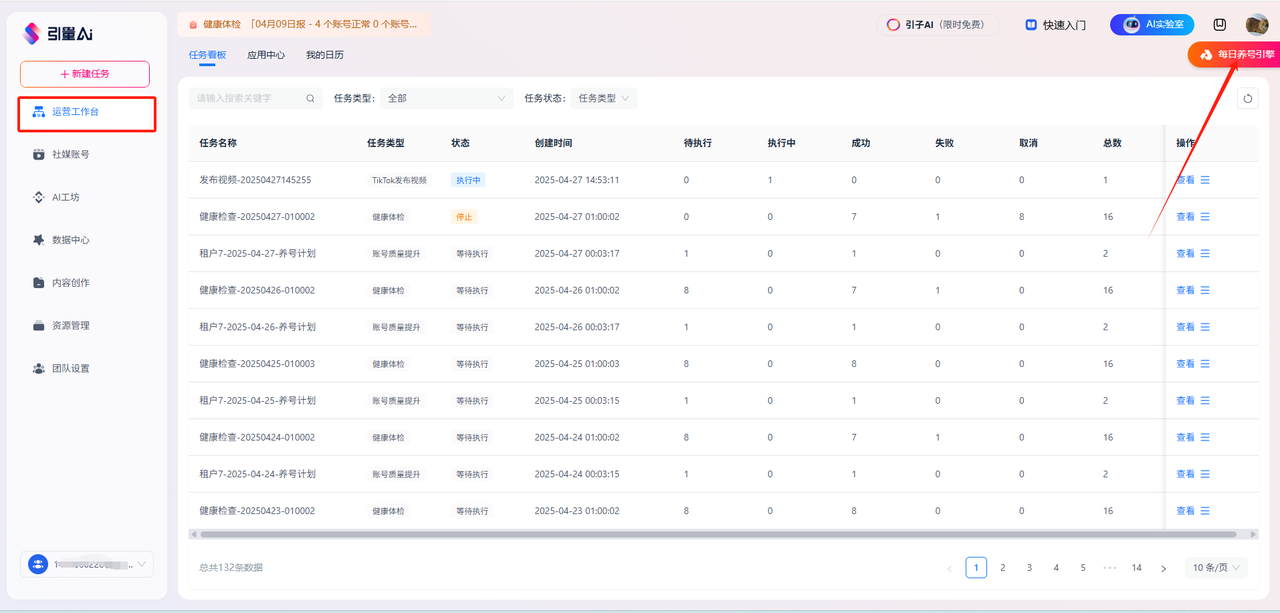Click the 数据中心 sidebar icon
The width and height of the screenshot is (1280, 613).
pos(39,240)
